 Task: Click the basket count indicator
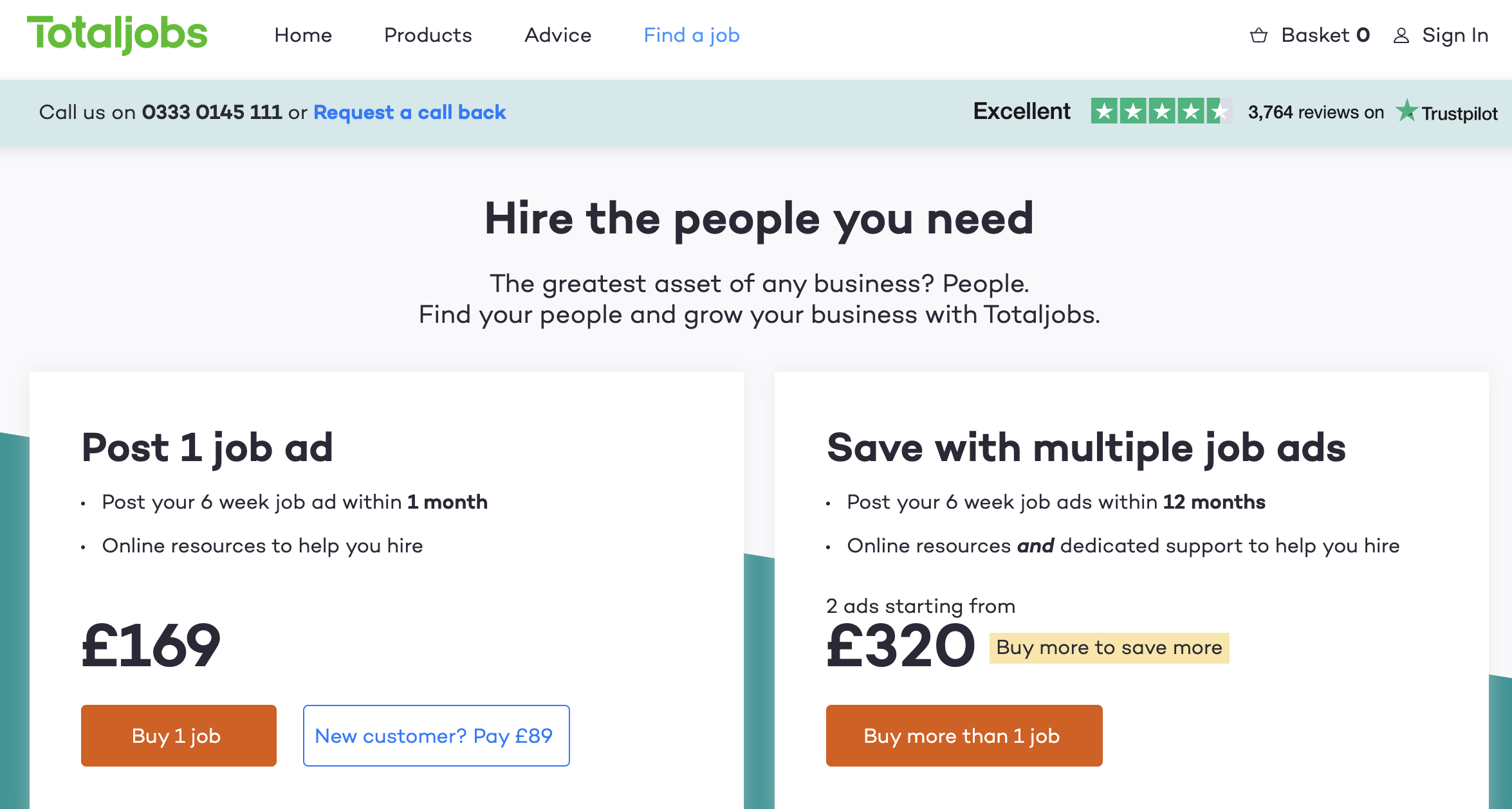[1364, 35]
